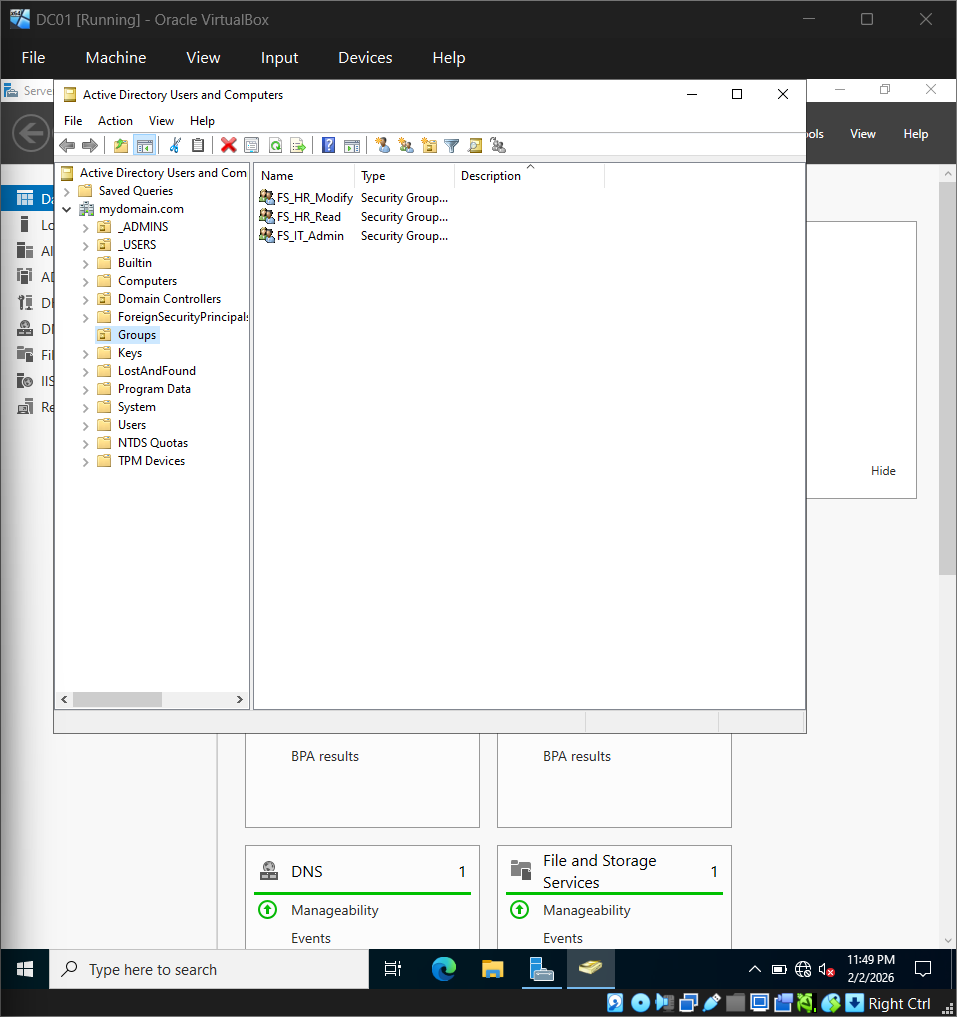Viewport: 957px width, 1017px height.
Task: Open File Explorer from taskbar
Action: click(x=492, y=970)
